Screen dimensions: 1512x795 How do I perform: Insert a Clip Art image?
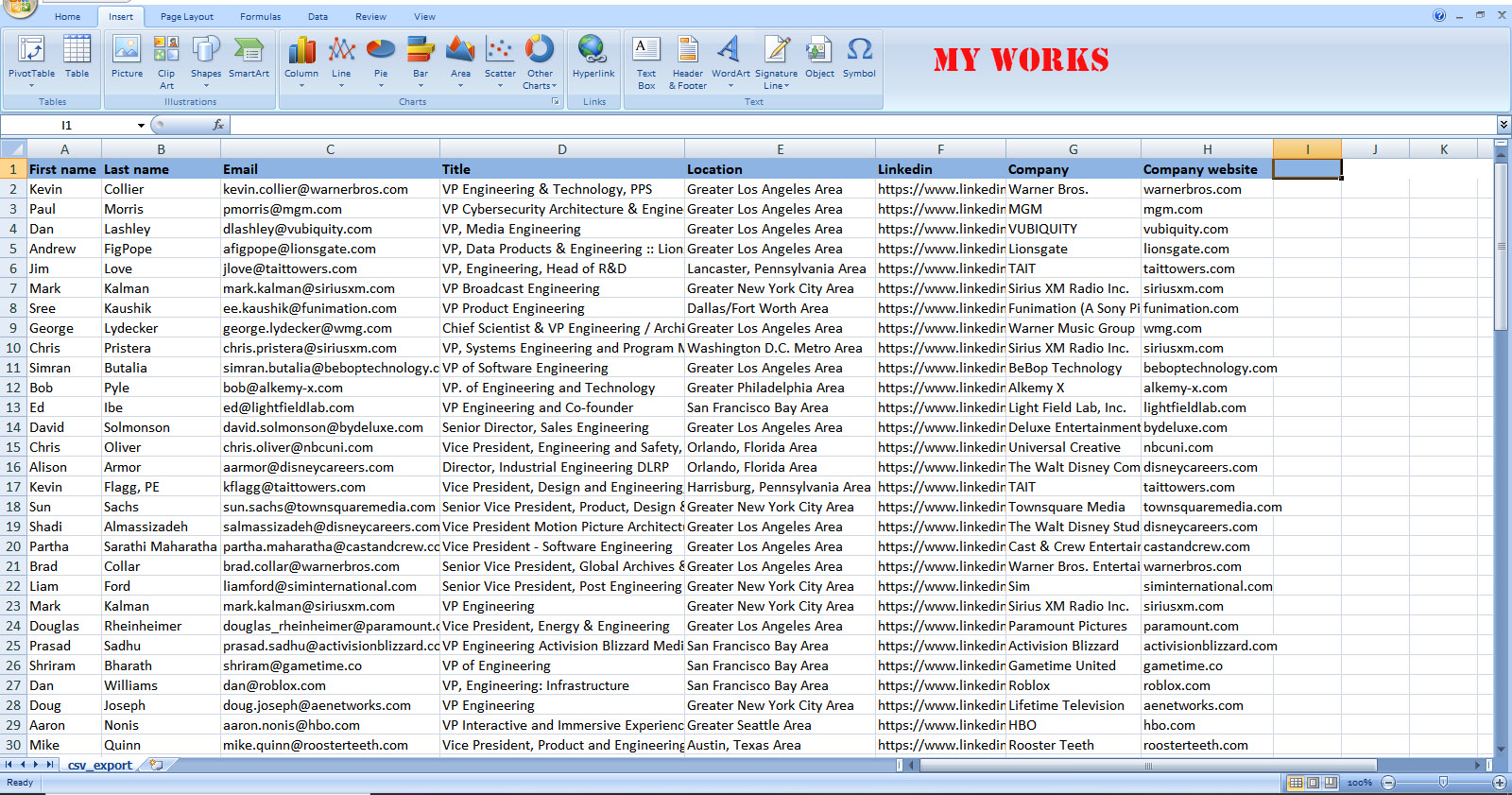(x=166, y=59)
